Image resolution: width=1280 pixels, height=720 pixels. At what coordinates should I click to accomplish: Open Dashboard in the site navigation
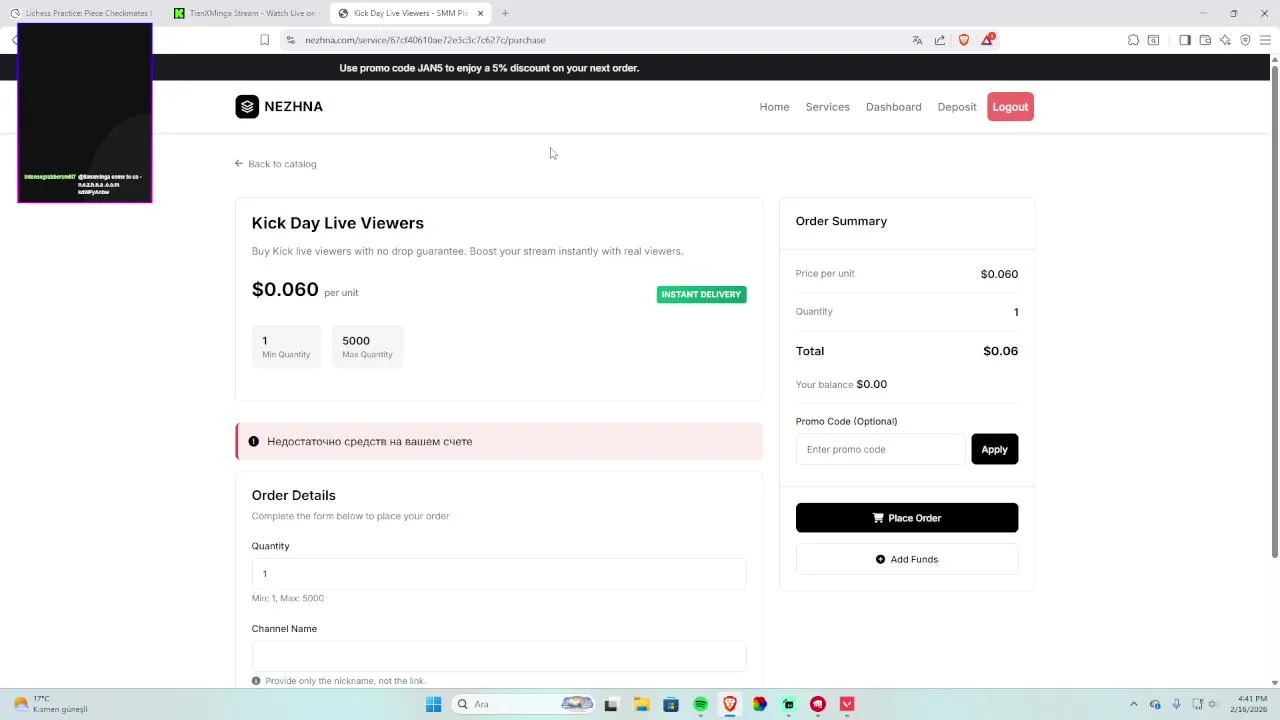coord(893,107)
